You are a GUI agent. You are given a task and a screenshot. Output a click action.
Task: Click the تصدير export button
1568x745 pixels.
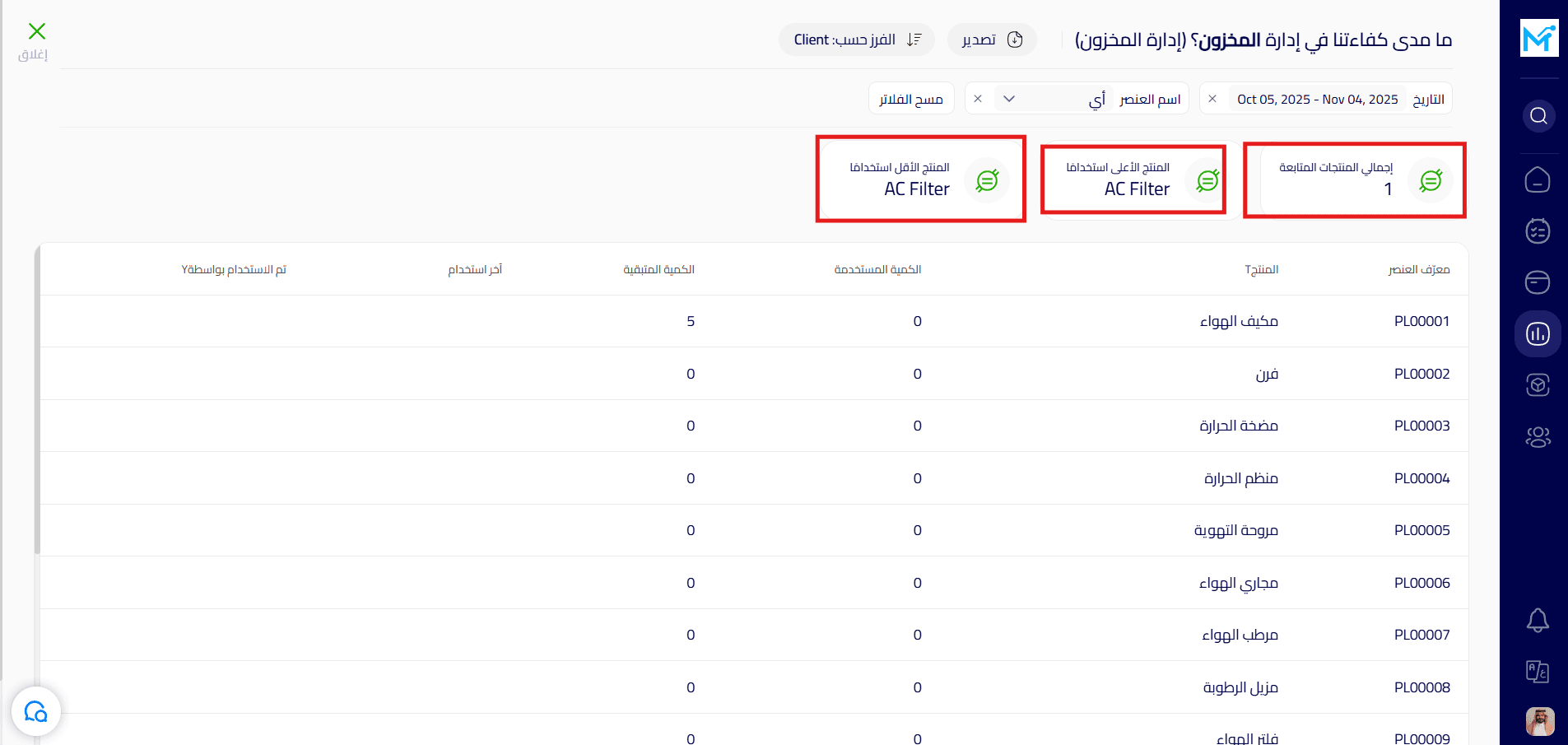pos(992,40)
